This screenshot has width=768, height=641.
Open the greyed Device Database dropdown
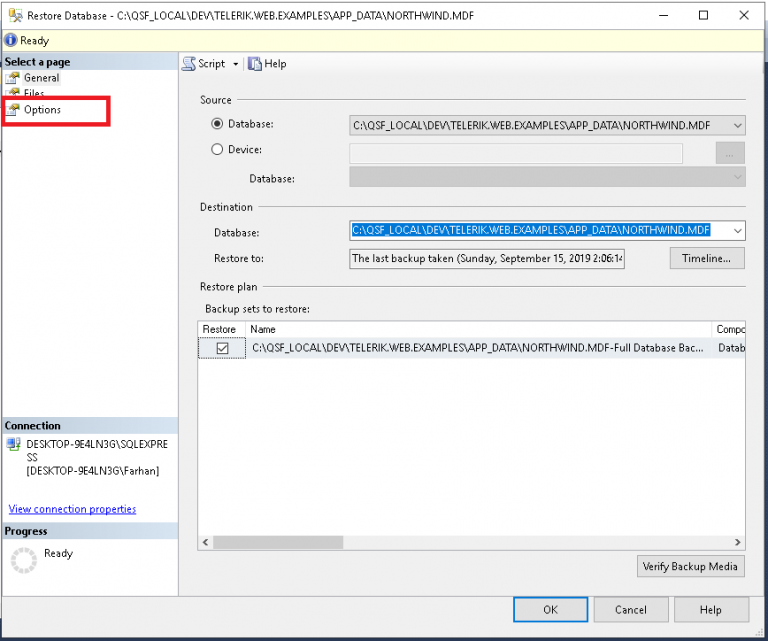[x=547, y=177]
